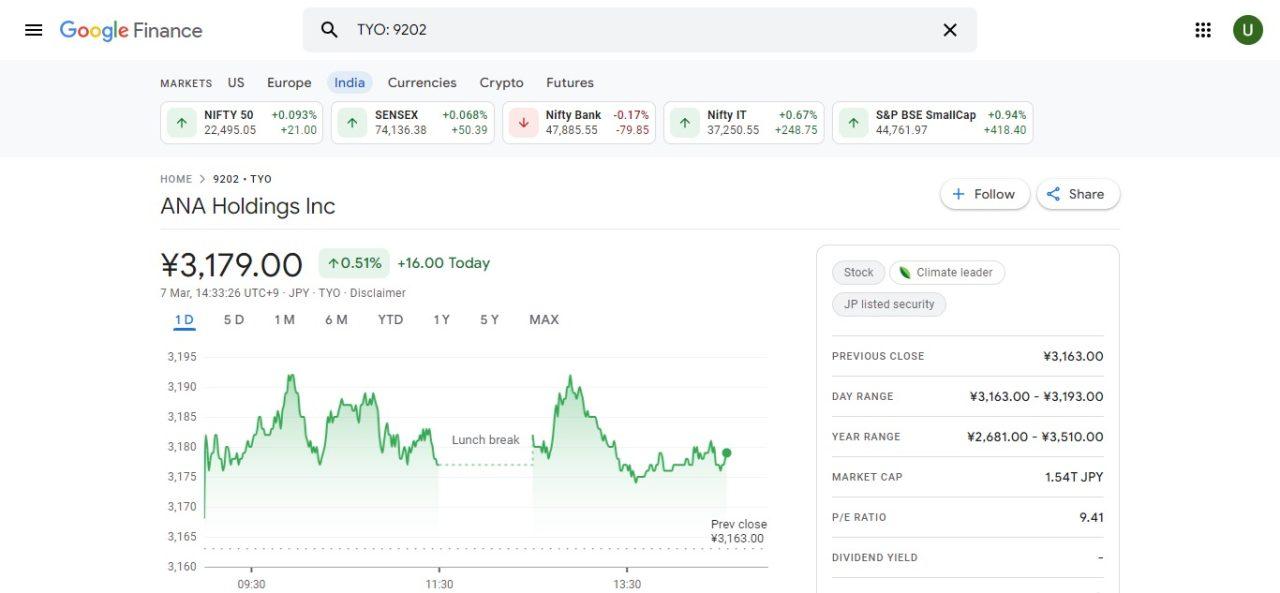This screenshot has width=1280, height=593.
Task: Switch chart to 6M range
Action: tap(336, 320)
